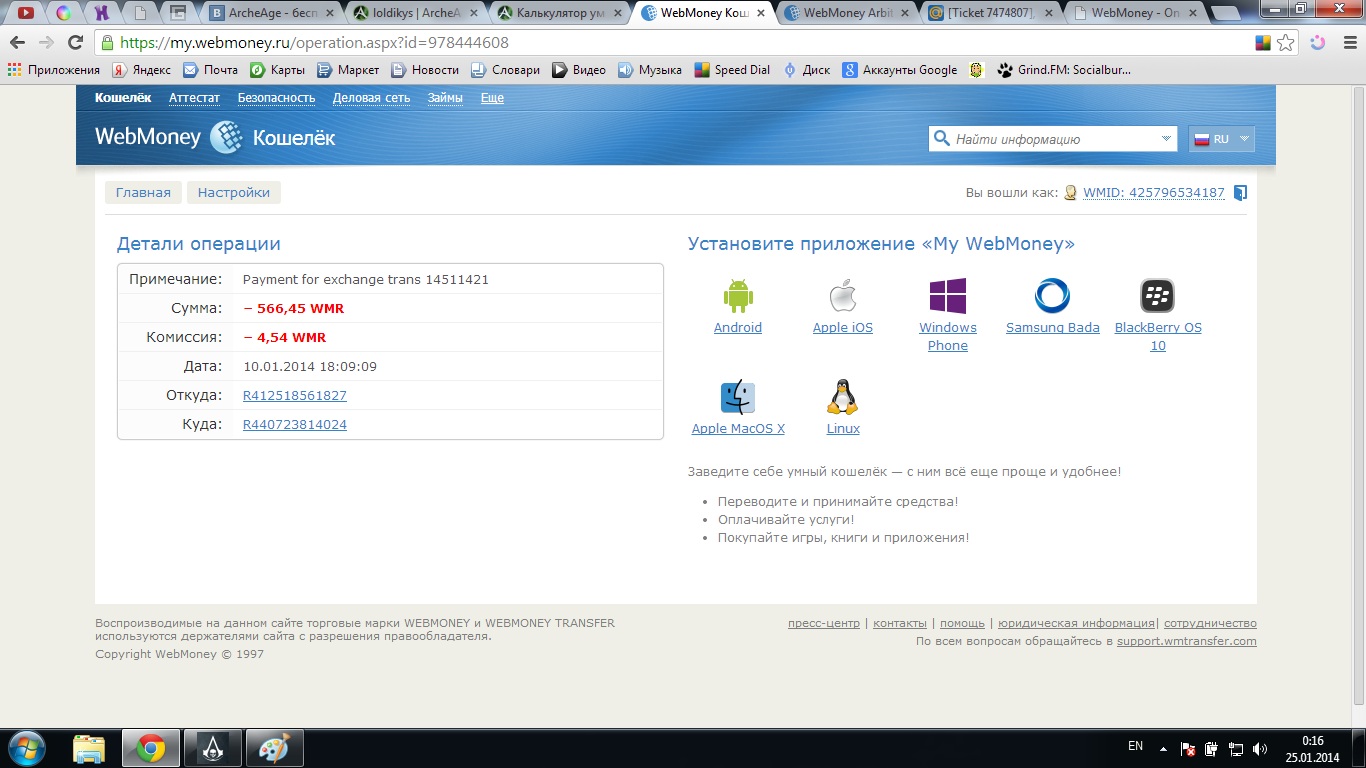Select the commission value − 4,54 WMR
Image resolution: width=1366 pixels, height=768 pixels.
click(x=285, y=338)
